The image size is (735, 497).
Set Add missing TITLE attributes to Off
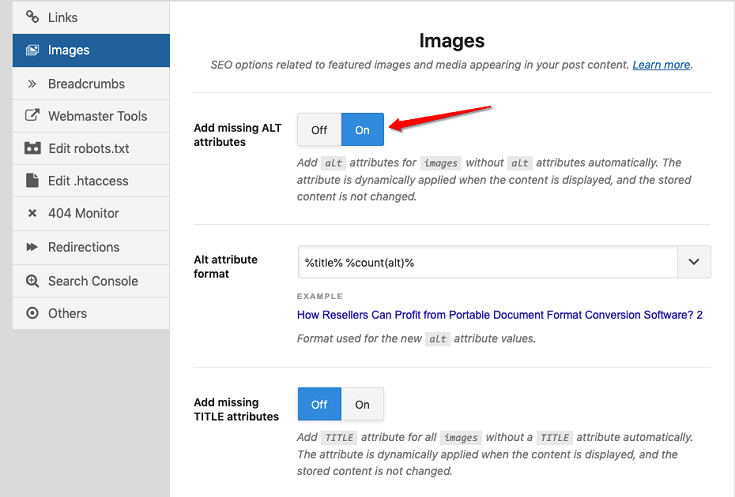(x=319, y=404)
